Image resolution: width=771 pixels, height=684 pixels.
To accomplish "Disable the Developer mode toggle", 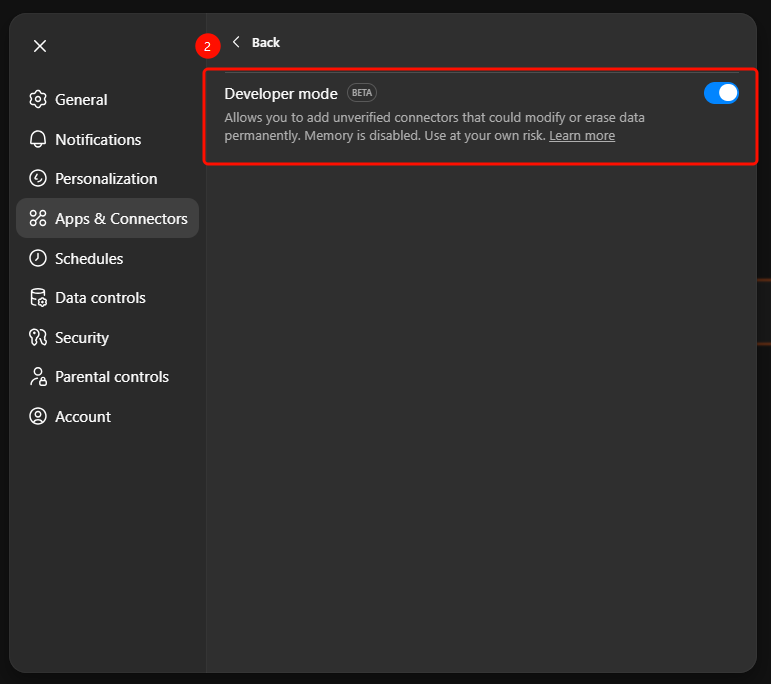I will [x=721, y=93].
